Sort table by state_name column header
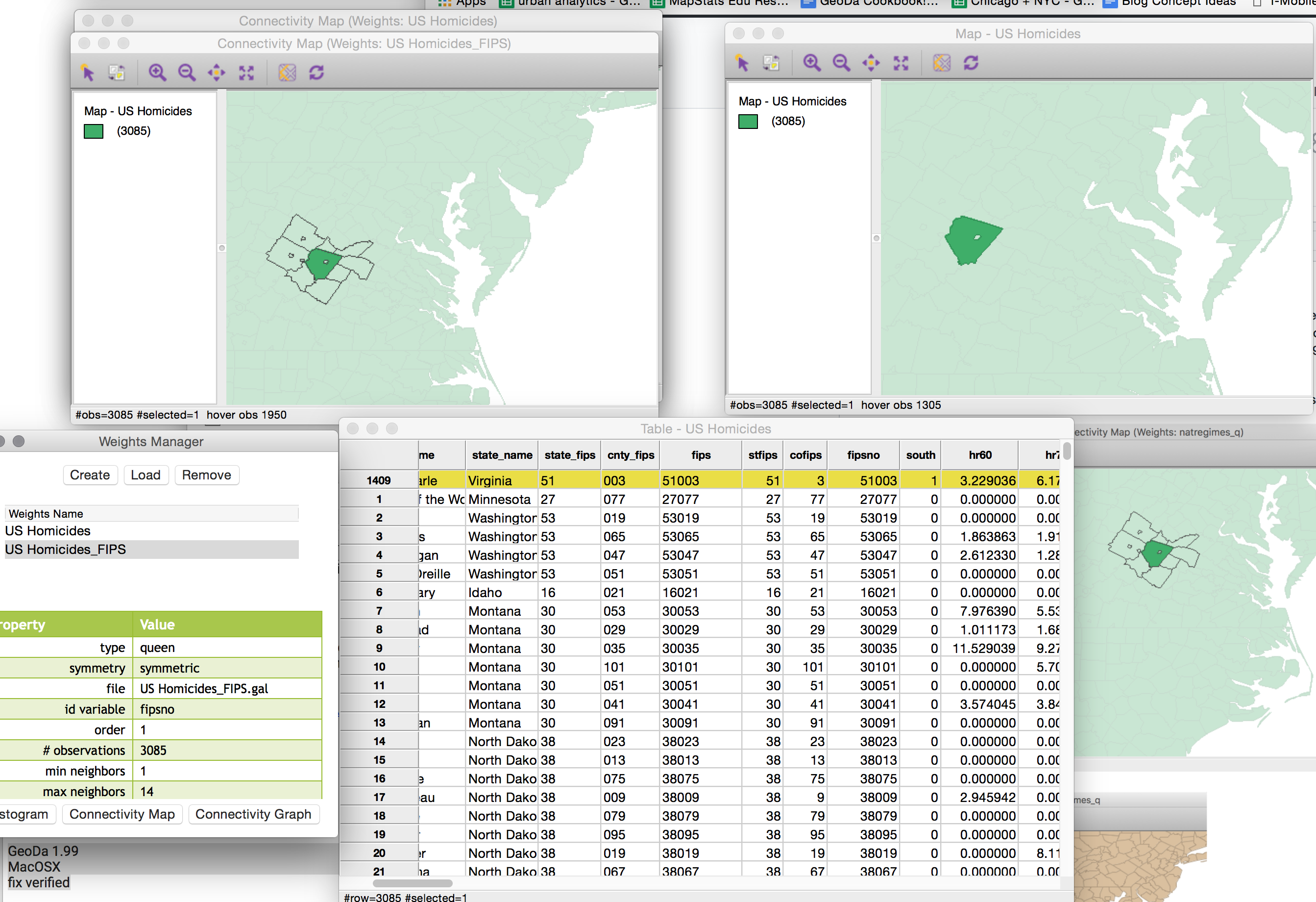 [502, 455]
